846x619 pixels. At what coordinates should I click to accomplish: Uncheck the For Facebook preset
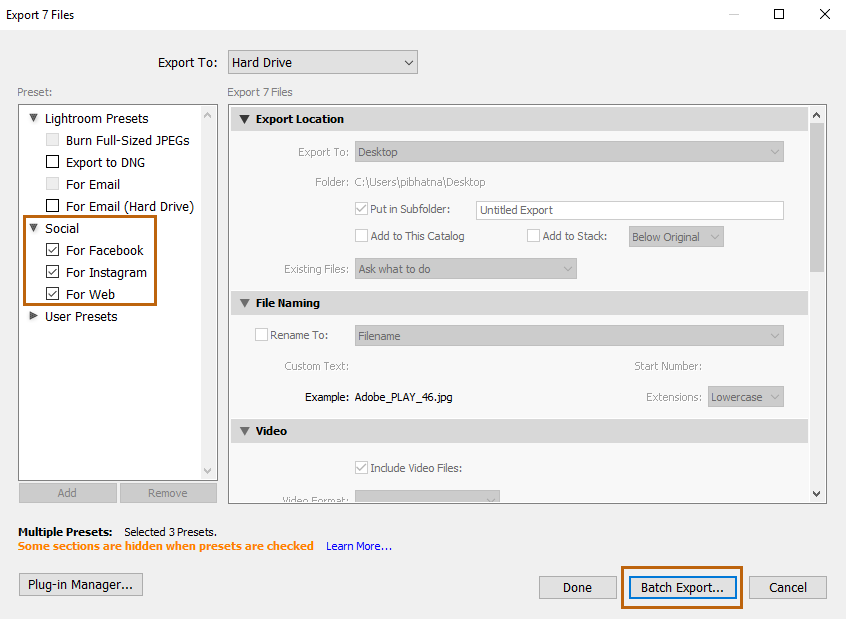coord(51,250)
